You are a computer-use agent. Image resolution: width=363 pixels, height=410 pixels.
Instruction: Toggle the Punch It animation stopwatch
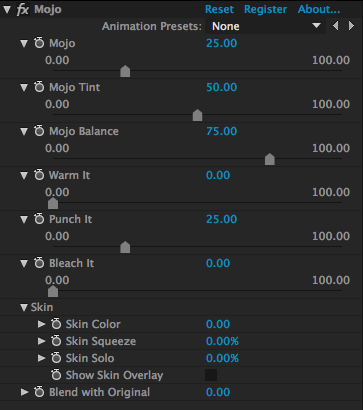point(39,219)
